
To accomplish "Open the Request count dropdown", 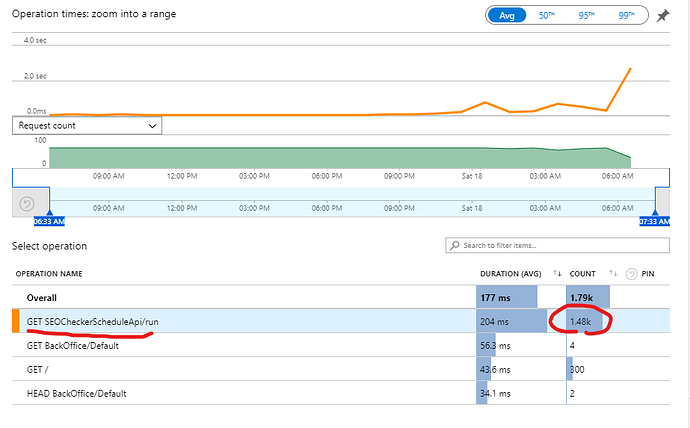I will 86,126.
